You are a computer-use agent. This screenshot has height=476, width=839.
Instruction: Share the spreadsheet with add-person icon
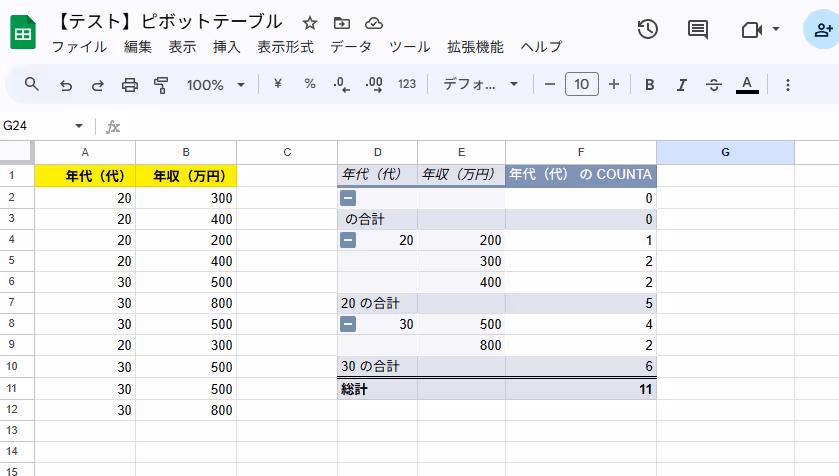[822, 29]
